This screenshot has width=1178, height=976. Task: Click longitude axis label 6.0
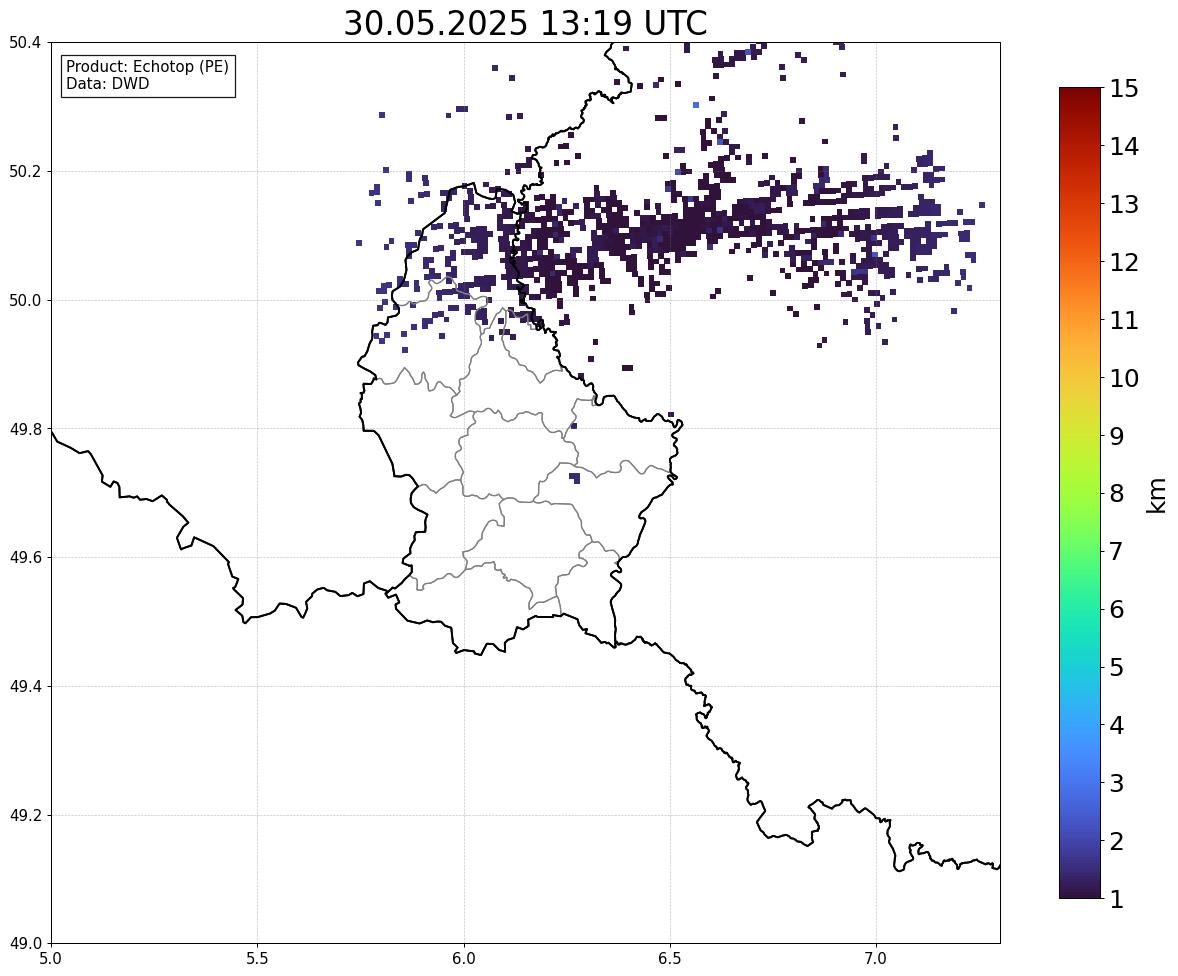464,959
